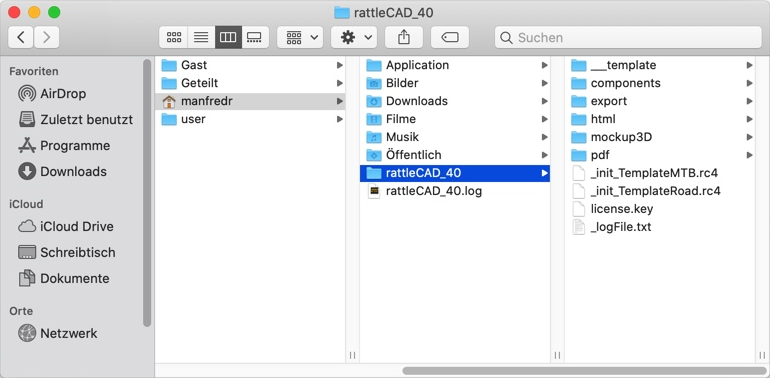Select the Application folder
The height and width of the screenshot is (378, 770).
455,65
